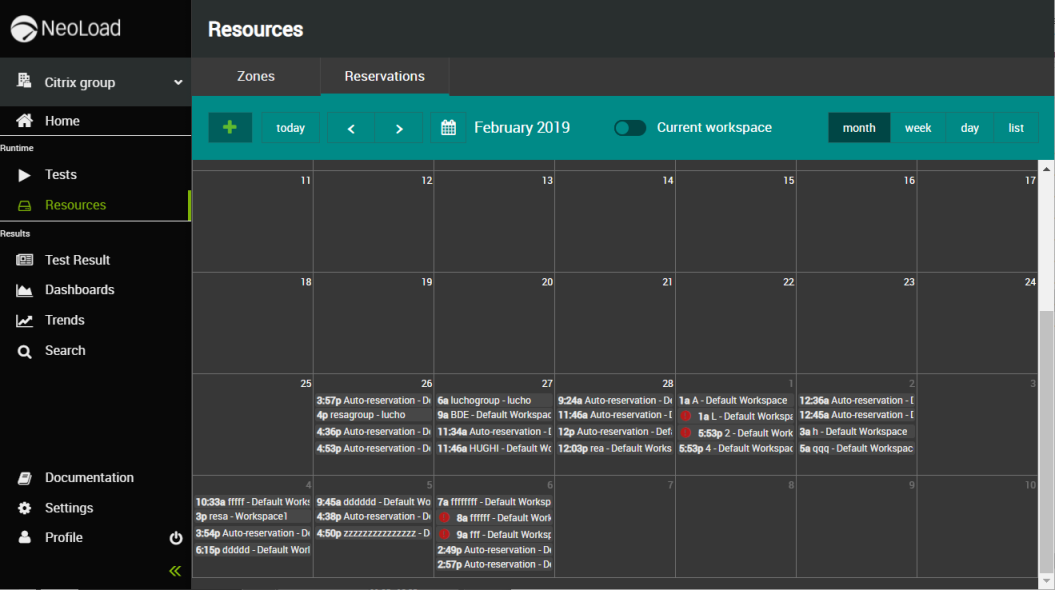Viewport: 1055px width, 590px height.
Task: Expand the Citrix group workspace dropdown
Action: pos(178,83)
